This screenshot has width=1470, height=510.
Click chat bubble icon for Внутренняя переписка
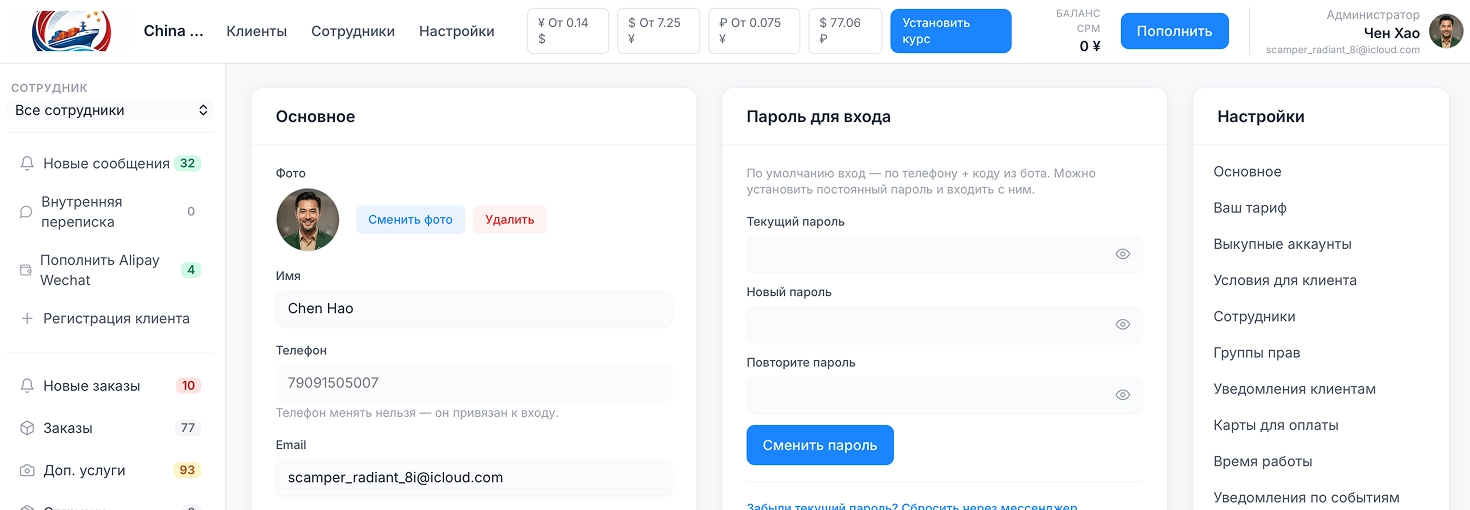(x=26, y=212)
